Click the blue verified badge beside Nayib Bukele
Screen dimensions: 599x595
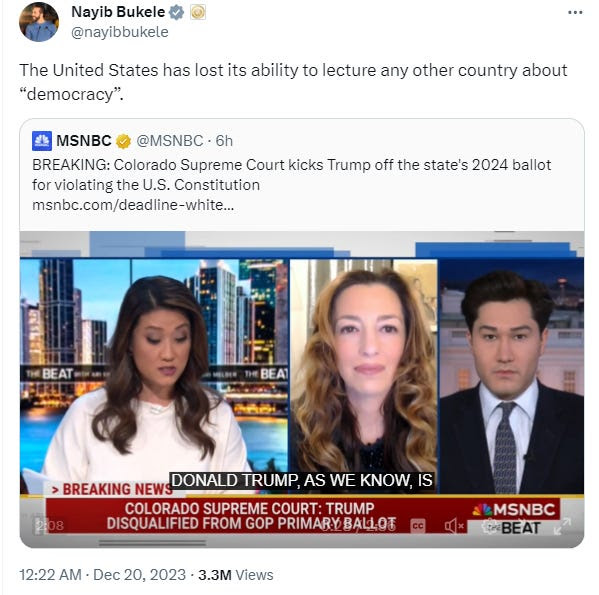(176, 12)
